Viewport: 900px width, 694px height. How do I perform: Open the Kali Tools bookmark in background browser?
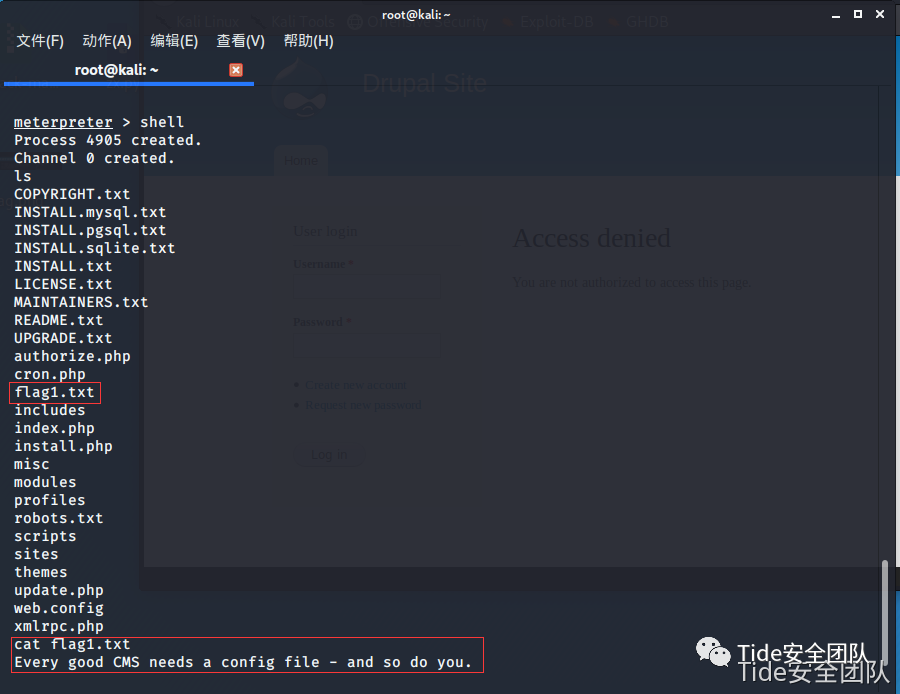click(293, 22)
